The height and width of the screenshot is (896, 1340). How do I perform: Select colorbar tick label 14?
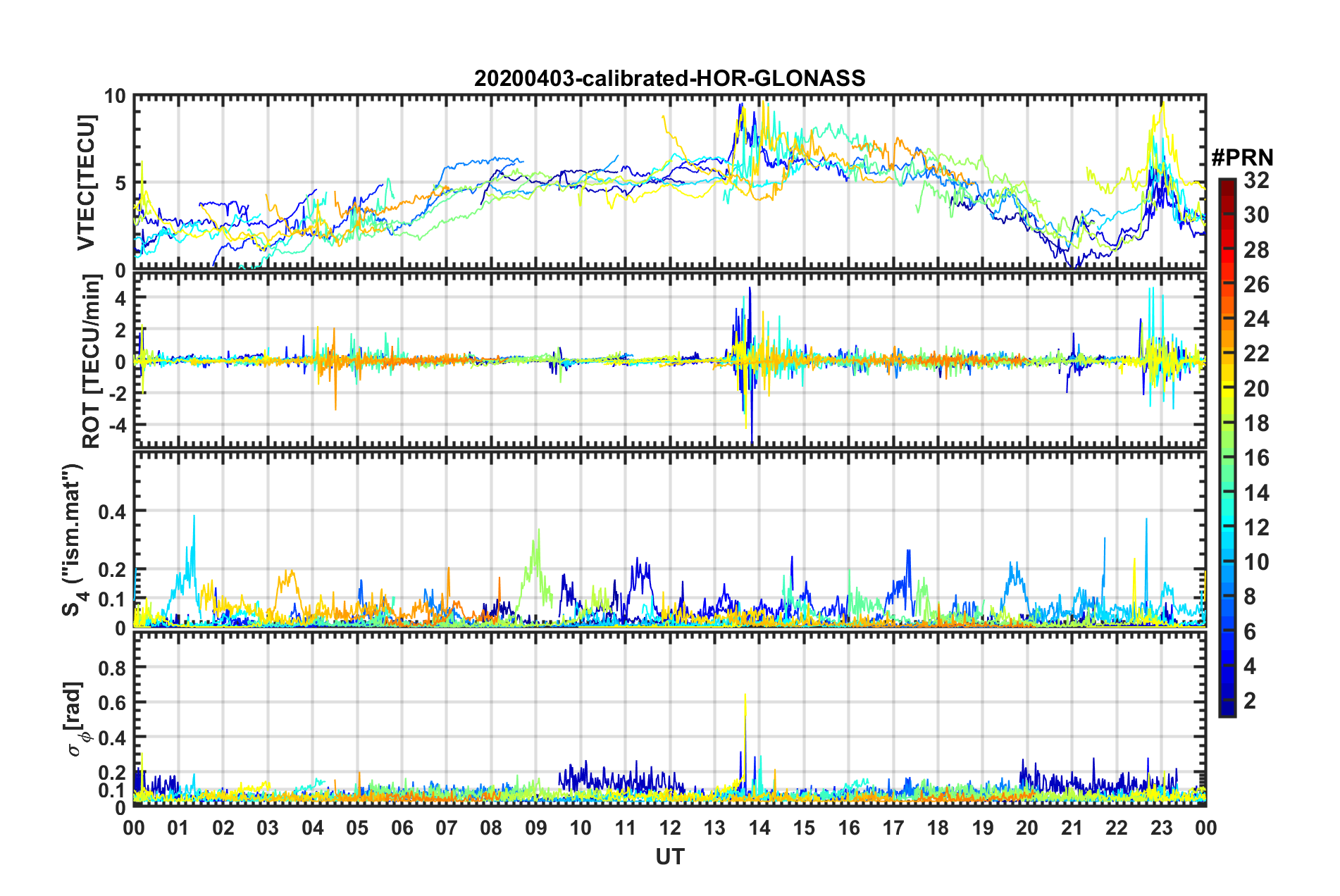click(1256, 492)
